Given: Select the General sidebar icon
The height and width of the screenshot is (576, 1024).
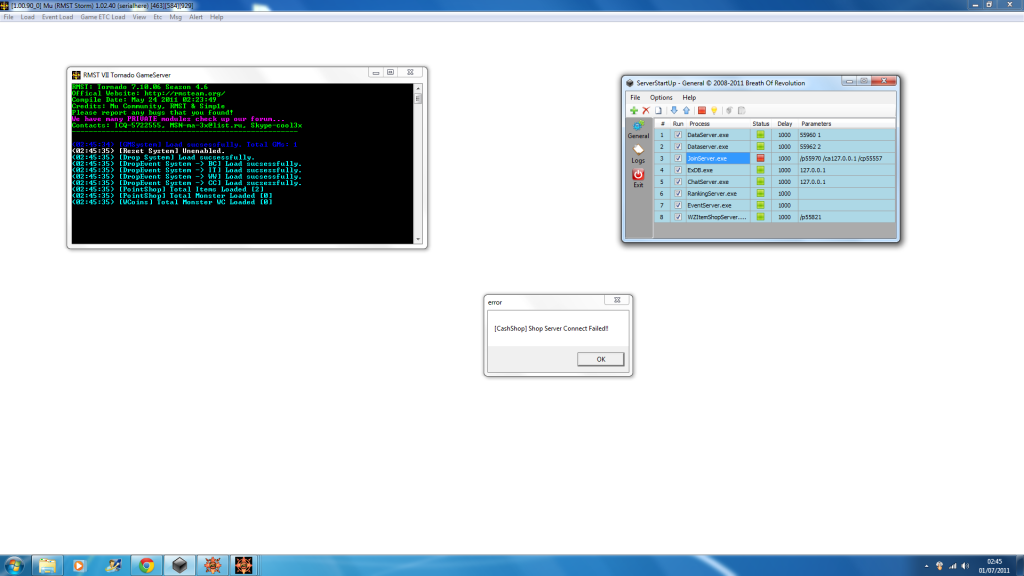Looking at the screenshot, I should tap(638, 128).
